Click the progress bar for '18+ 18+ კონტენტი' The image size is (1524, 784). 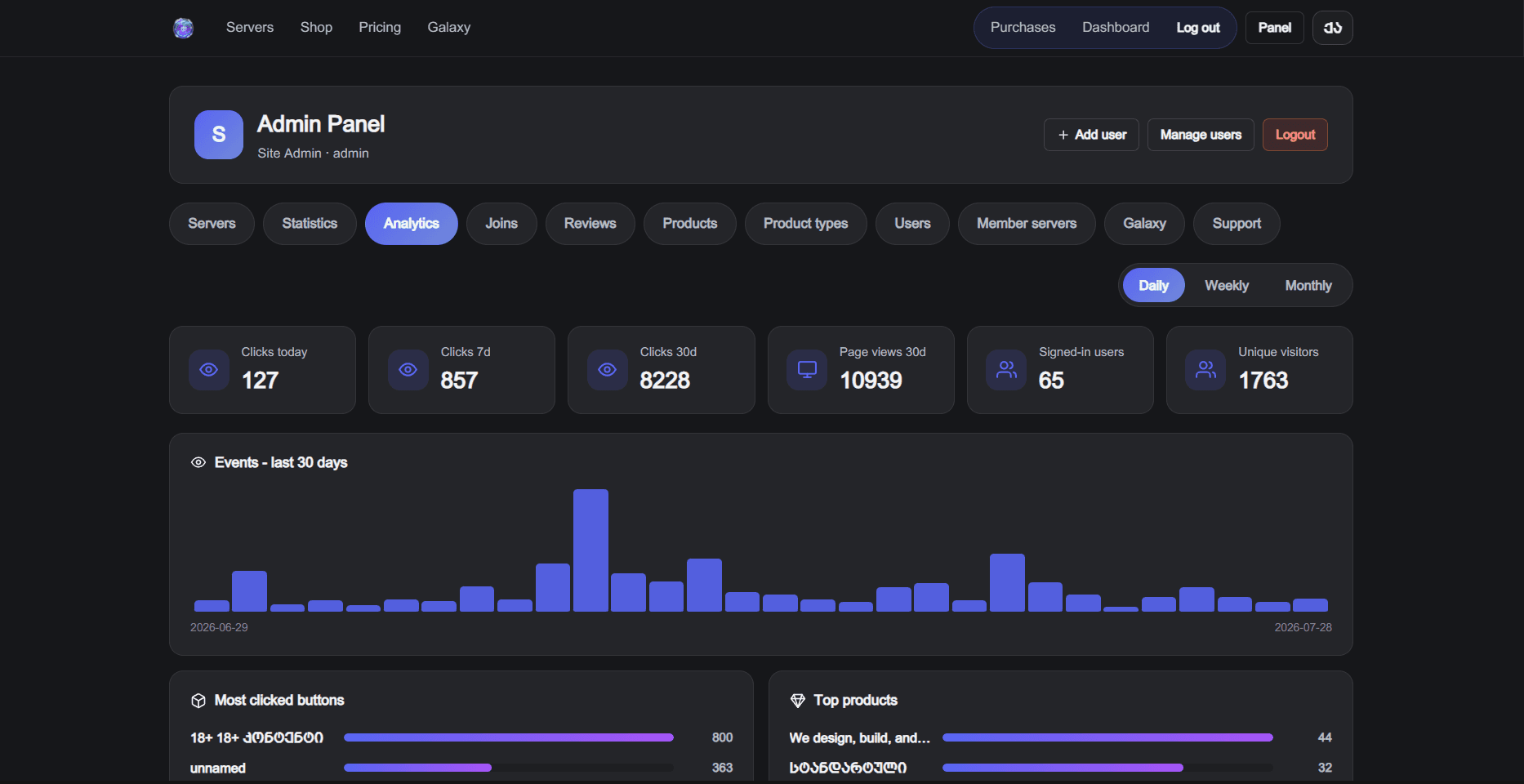(509, 737)
